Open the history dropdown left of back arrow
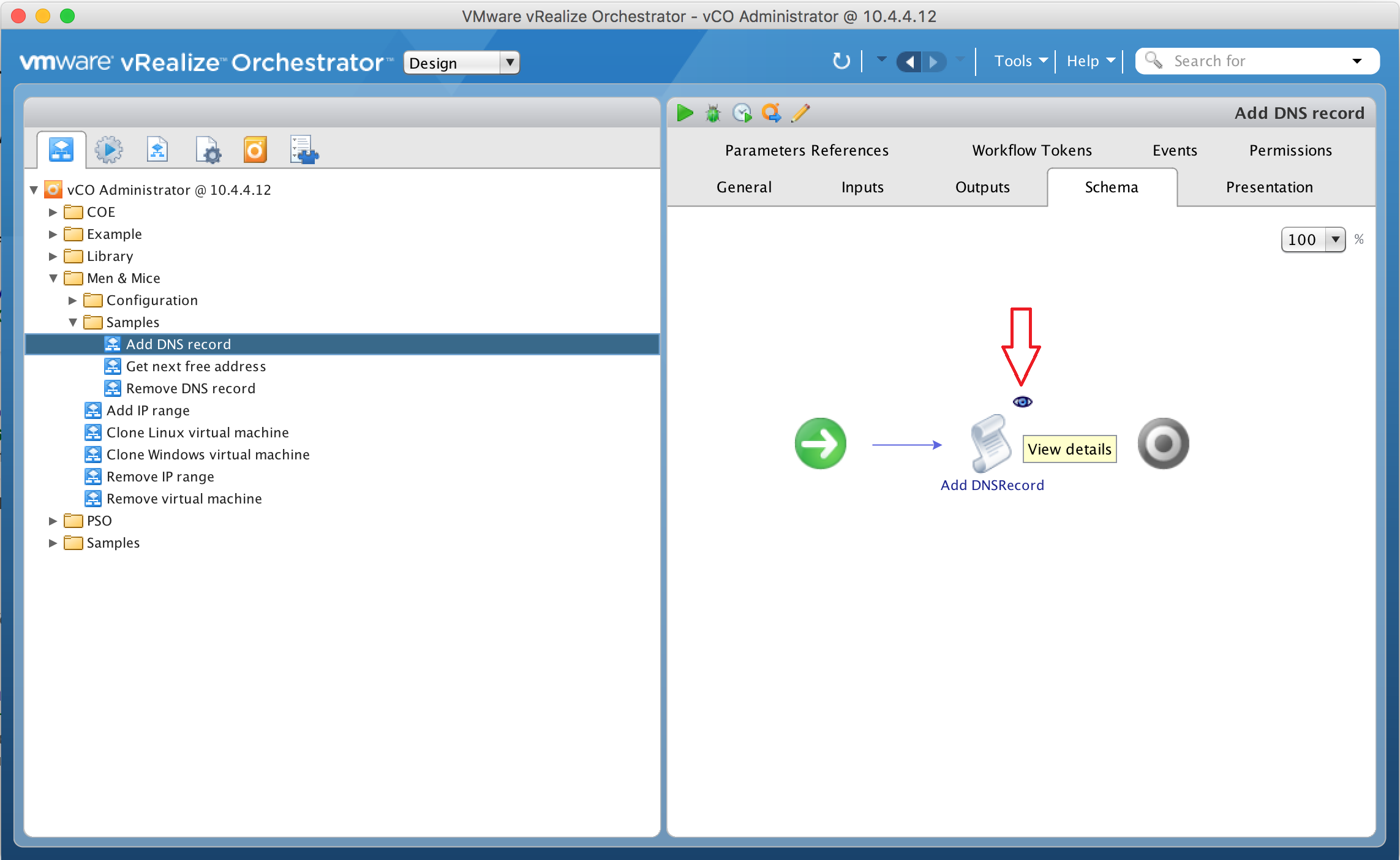This screenshot has width=1400, height=860. [x=881, y=59]
